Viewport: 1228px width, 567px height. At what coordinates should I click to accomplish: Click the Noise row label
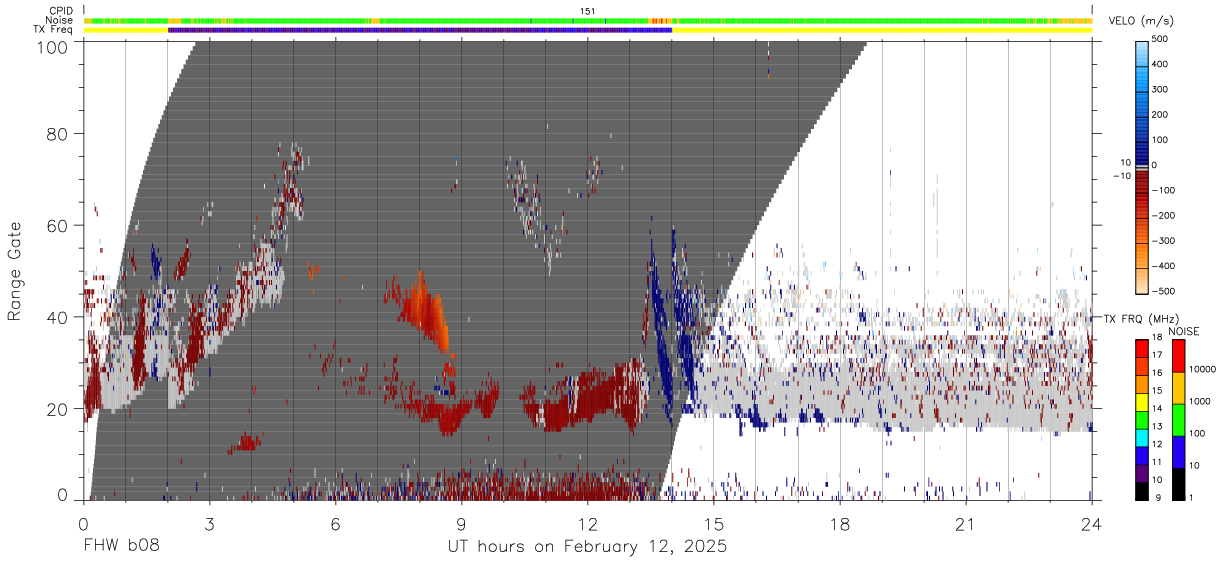(60, 20)
